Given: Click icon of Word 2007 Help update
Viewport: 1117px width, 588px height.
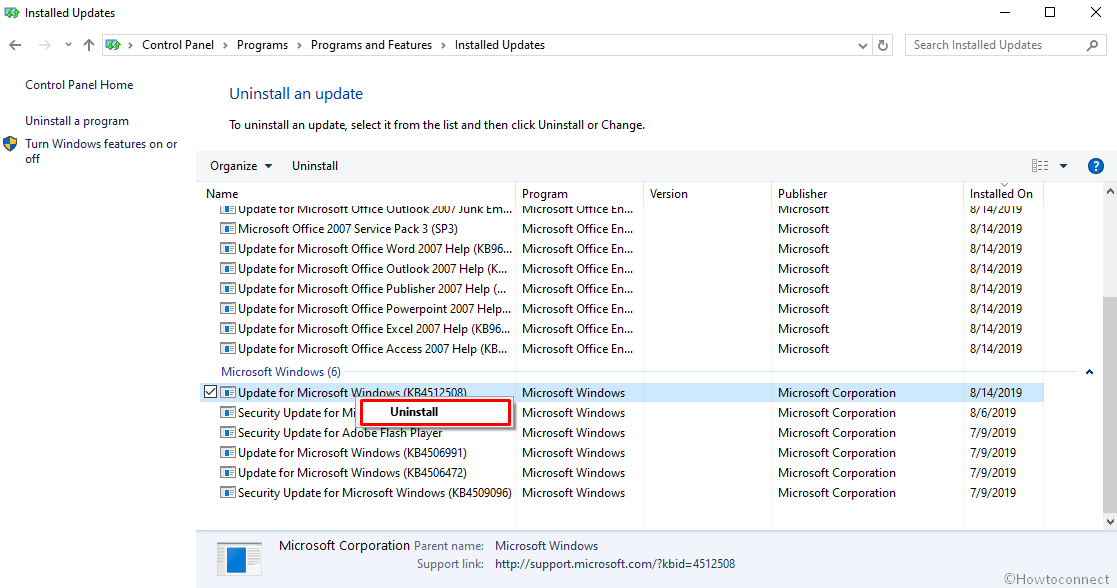Looking at the screenshot, I should coord(228,249).
